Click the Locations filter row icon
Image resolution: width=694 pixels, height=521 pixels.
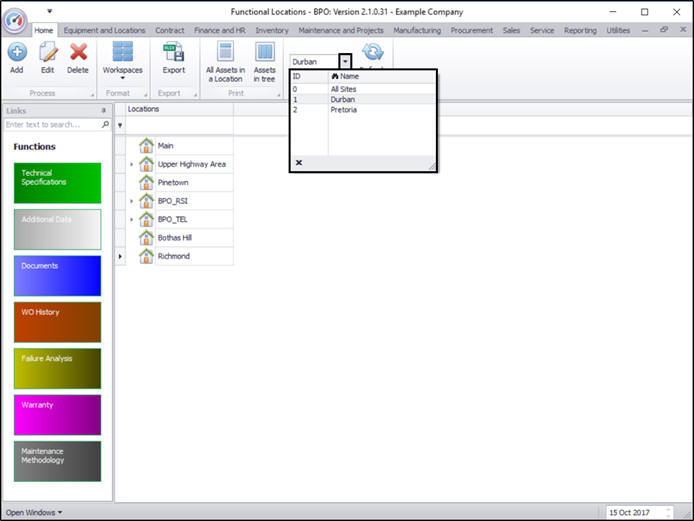point(120,125)
